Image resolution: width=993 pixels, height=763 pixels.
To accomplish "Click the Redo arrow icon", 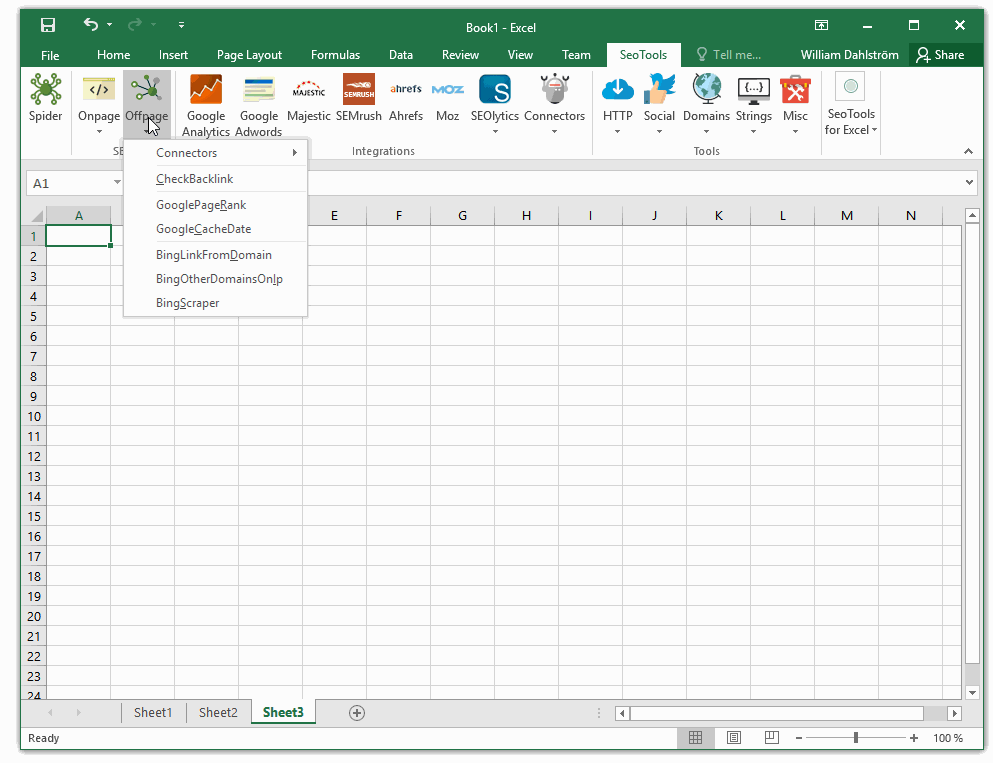I will (134, 25).
